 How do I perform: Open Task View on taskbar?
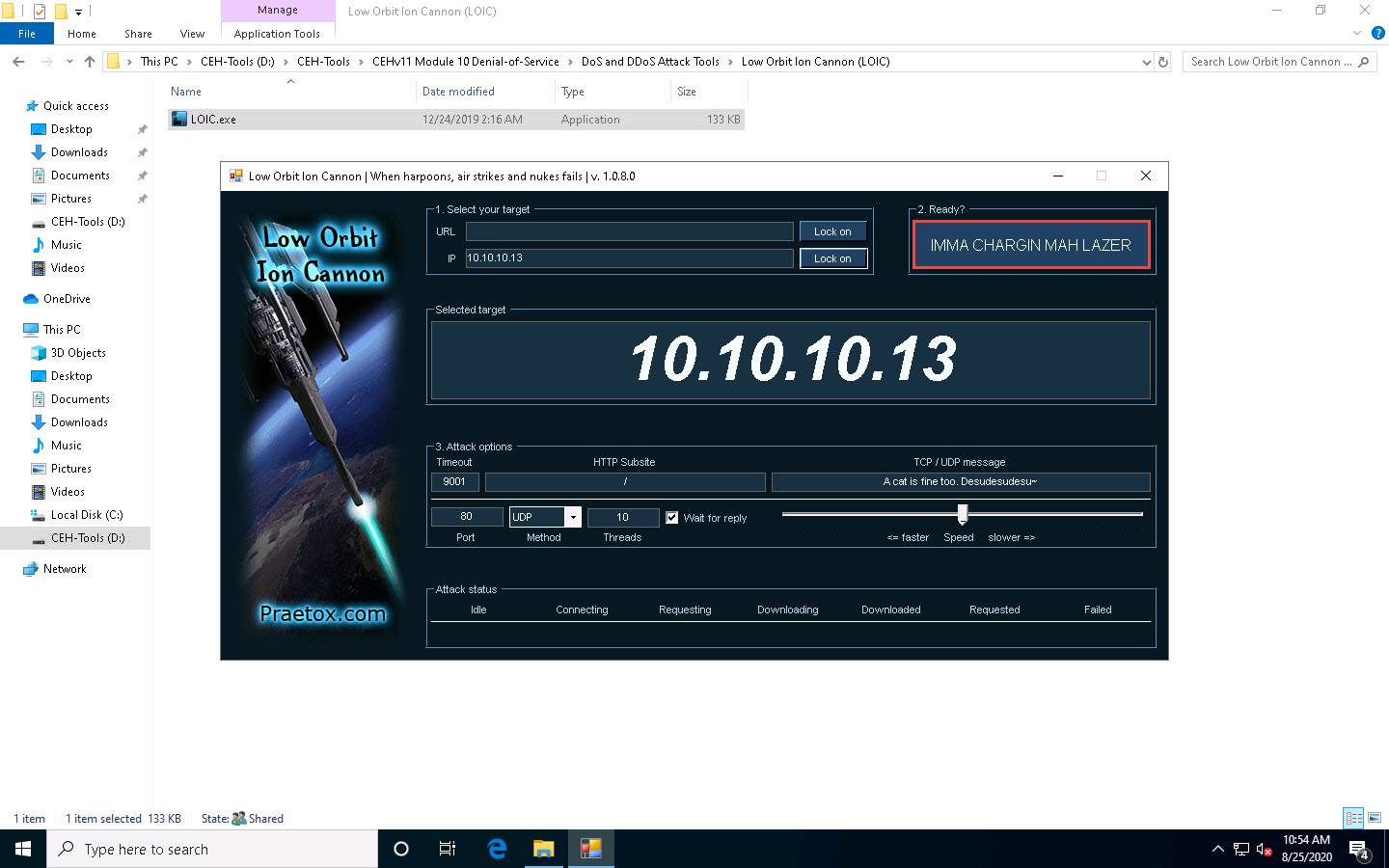448,849
